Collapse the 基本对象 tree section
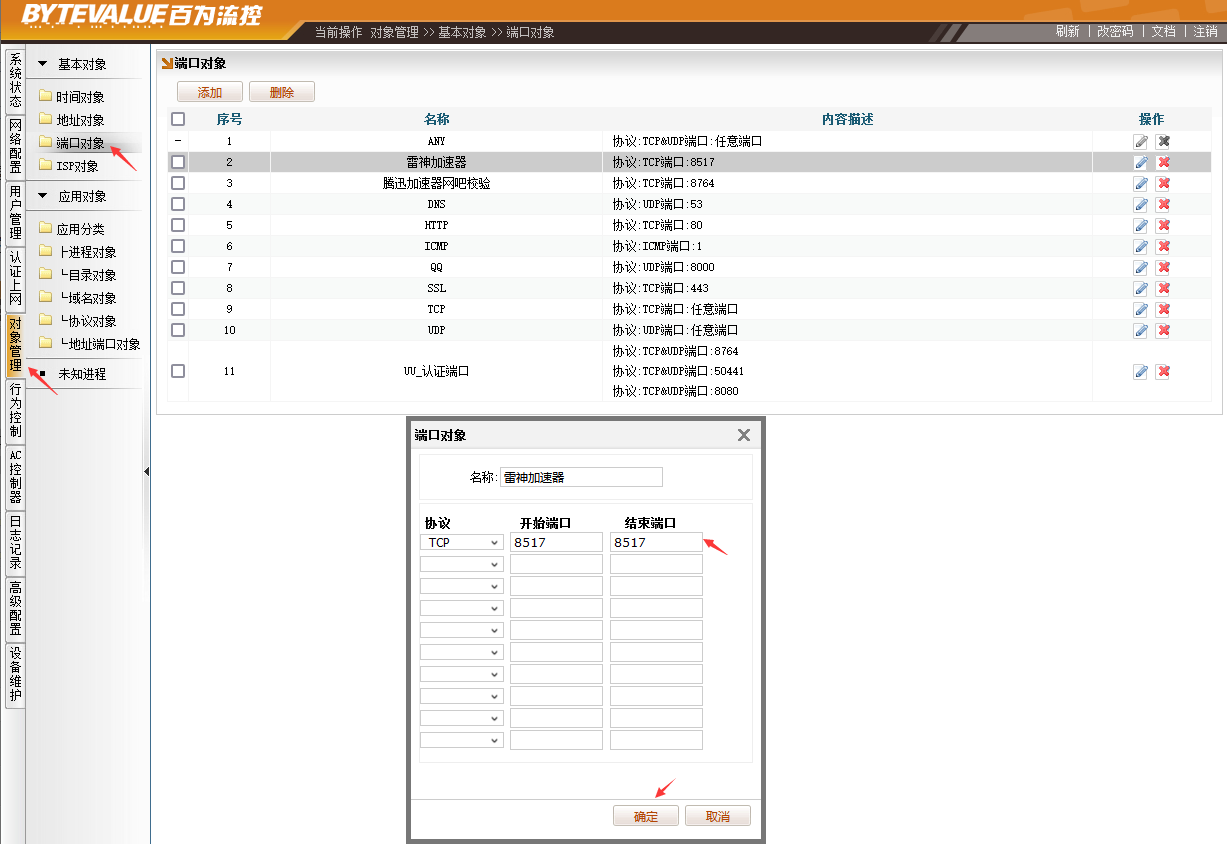Viewport: 1227px width, 844px height. point(42,64)
